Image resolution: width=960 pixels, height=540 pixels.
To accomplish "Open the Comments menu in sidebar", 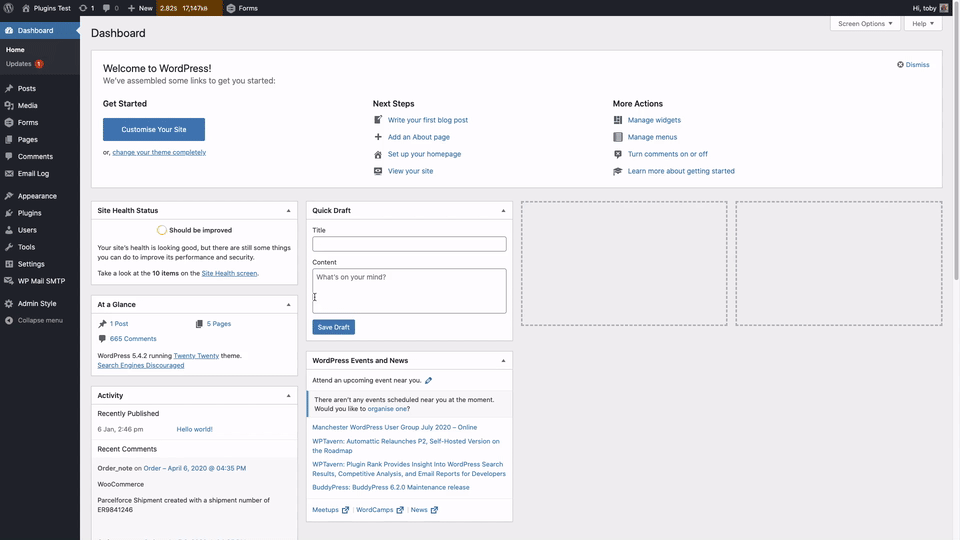I will [40, 157].
